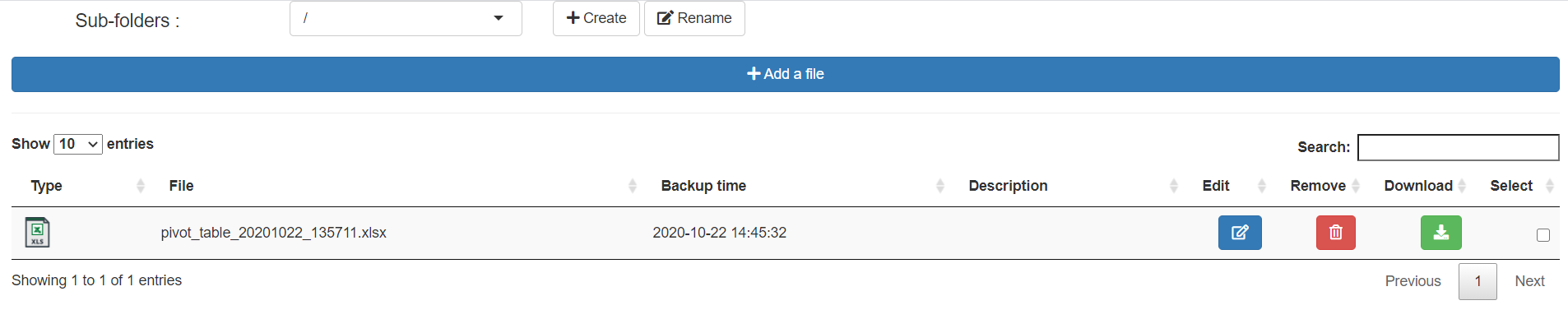Click the Download column header
The image size is (1568, 319).
[1418, 186]
